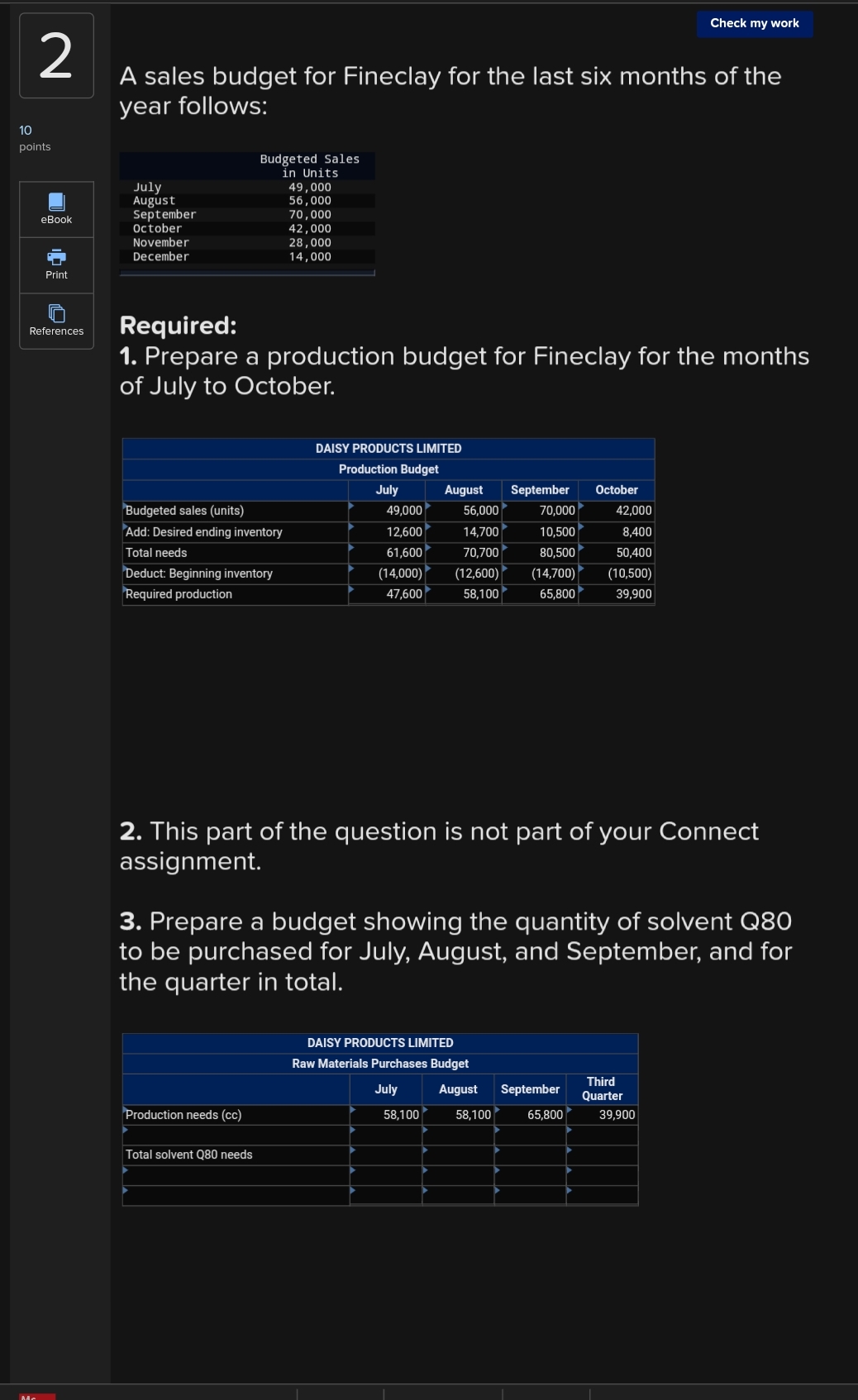Click the Raw Materials Purchases Budget title
858x1400 pixels.
pyautogui.click(x=380, y=1064)
